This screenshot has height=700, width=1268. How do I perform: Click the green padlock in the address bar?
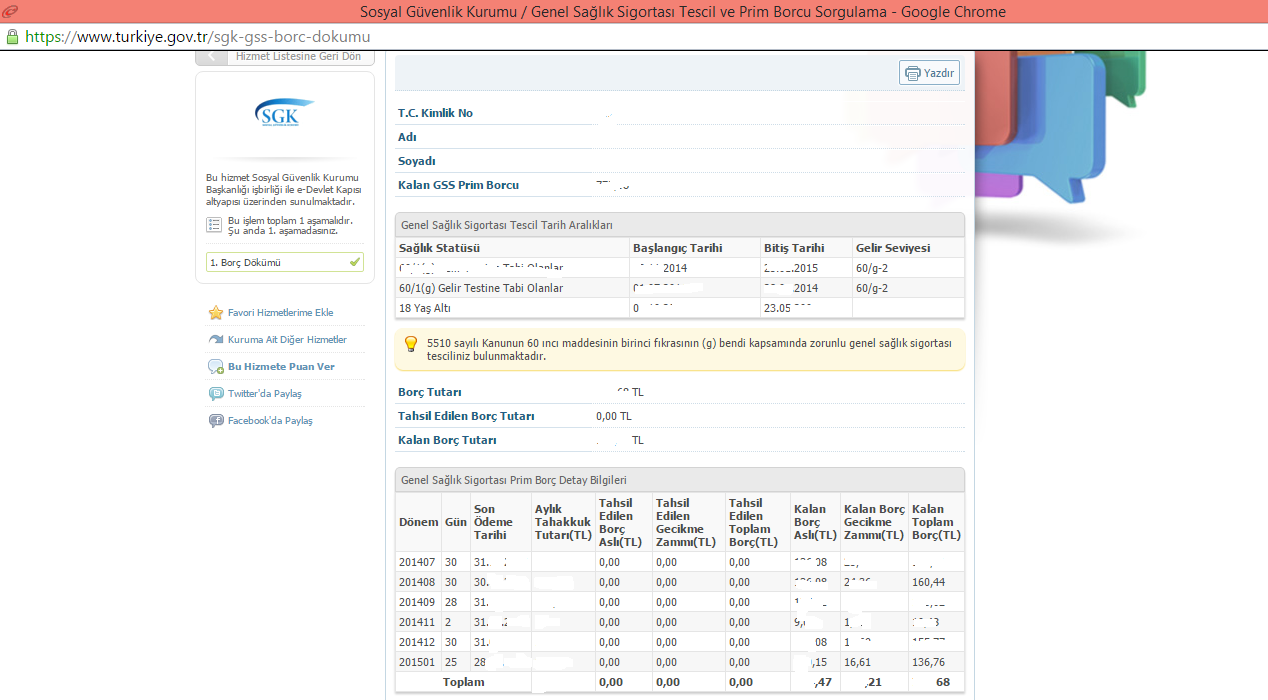pyautogui.click(x=12, y=37)
